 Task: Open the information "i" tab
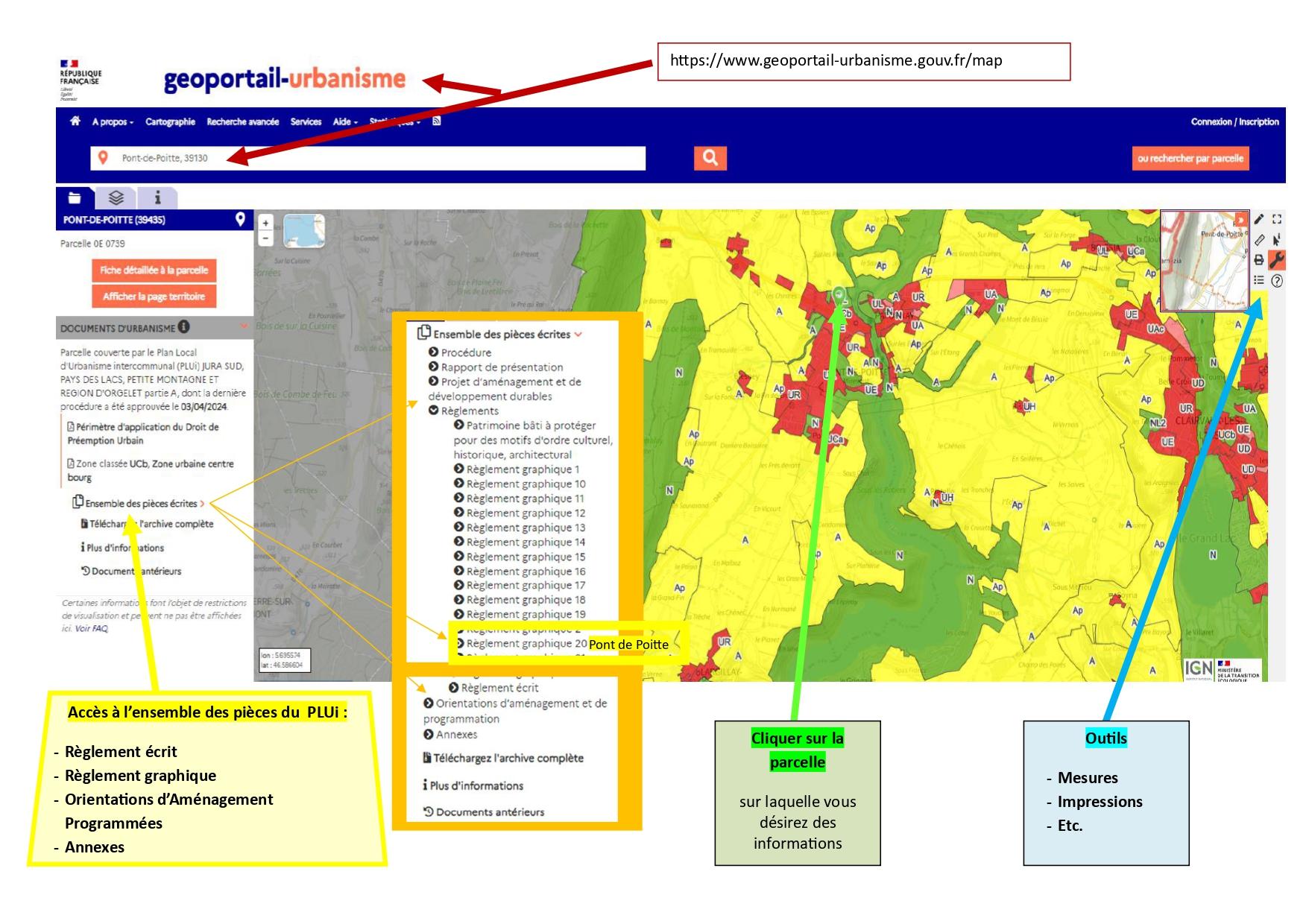pyautogui.click(x=157, y=197)
